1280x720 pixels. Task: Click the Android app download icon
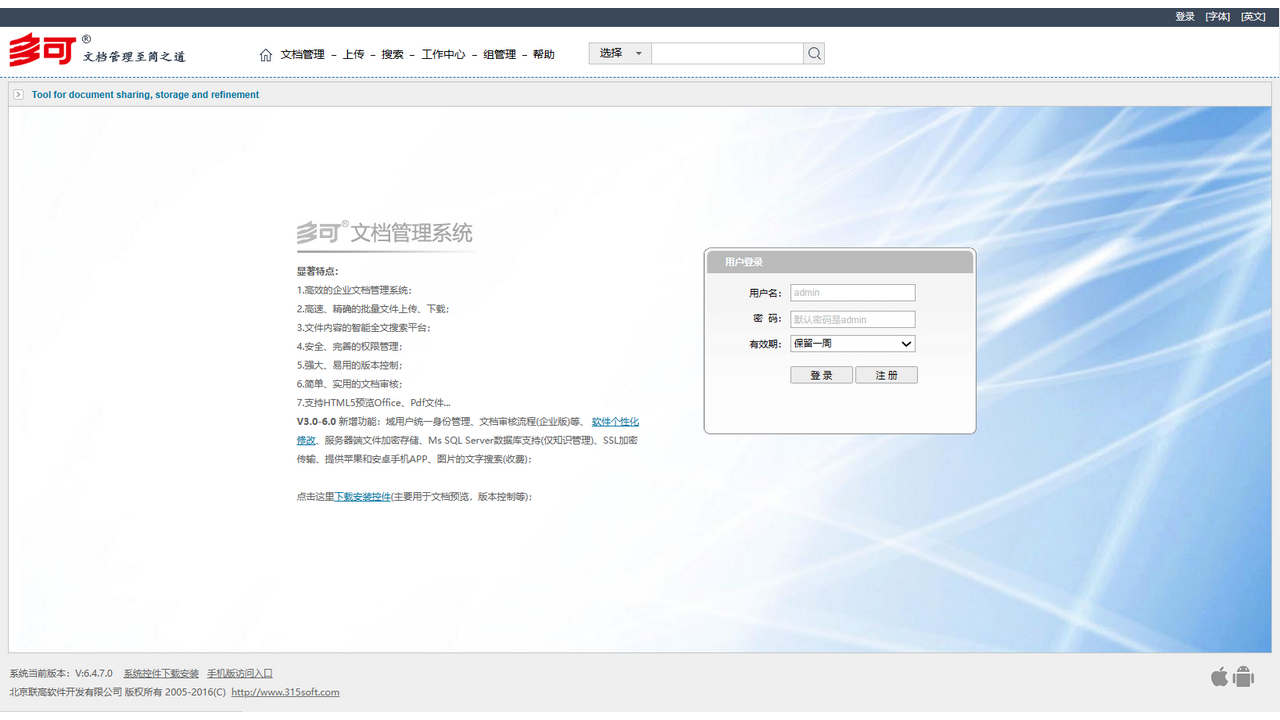[x=1244, y=677]
